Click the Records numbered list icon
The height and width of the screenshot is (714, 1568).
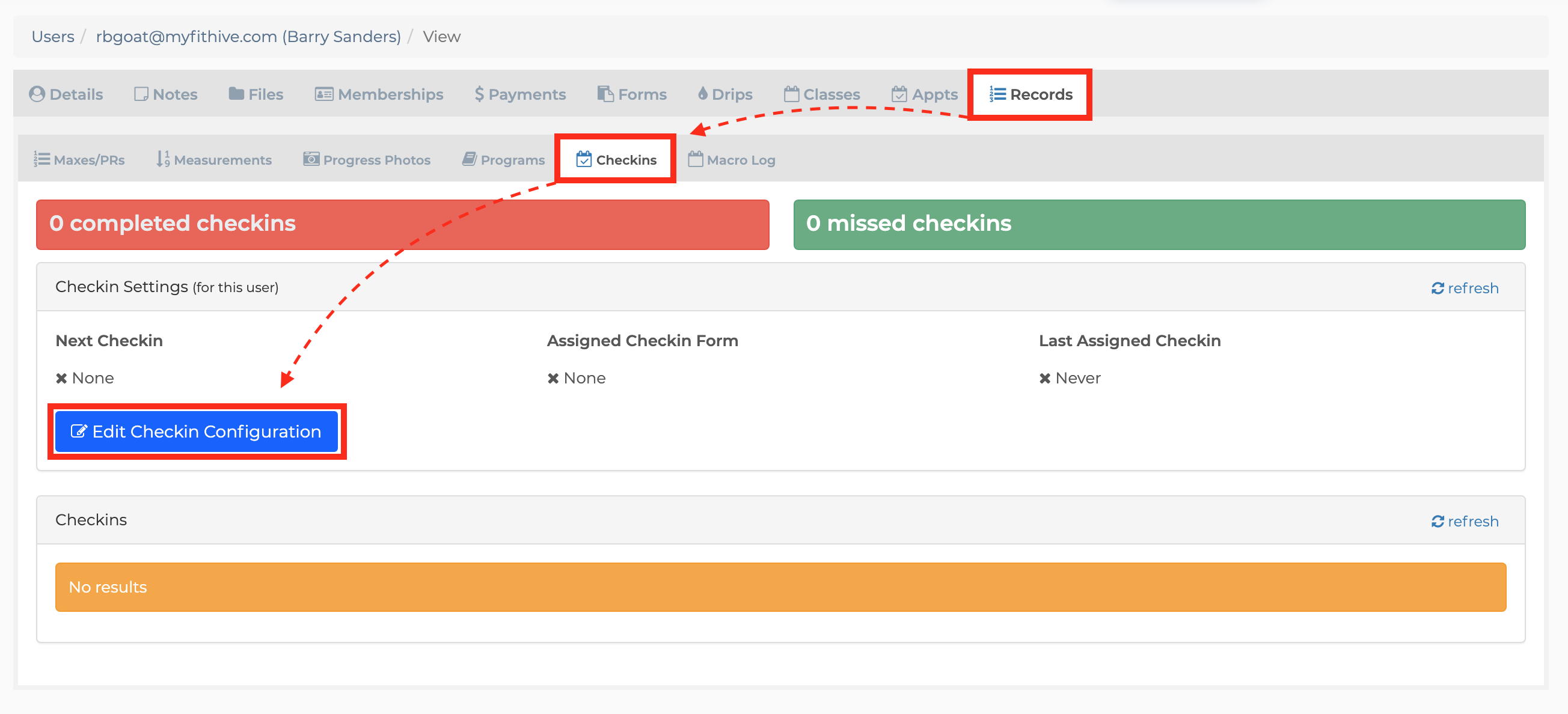[x=997, y=94]
